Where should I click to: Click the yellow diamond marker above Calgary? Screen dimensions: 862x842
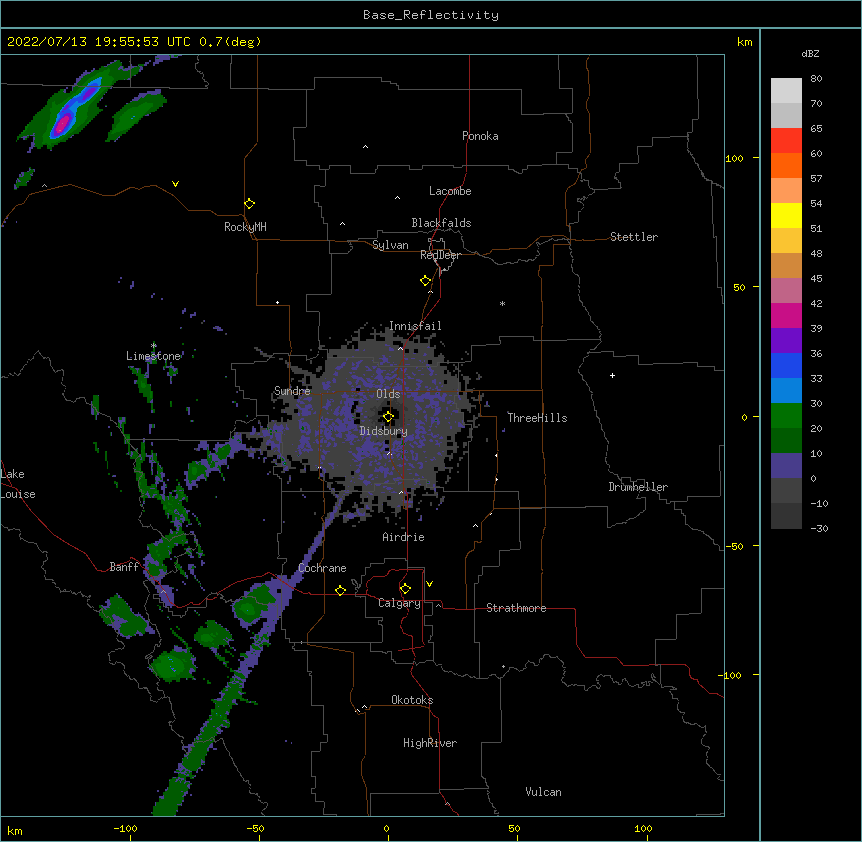pos(405,589)
